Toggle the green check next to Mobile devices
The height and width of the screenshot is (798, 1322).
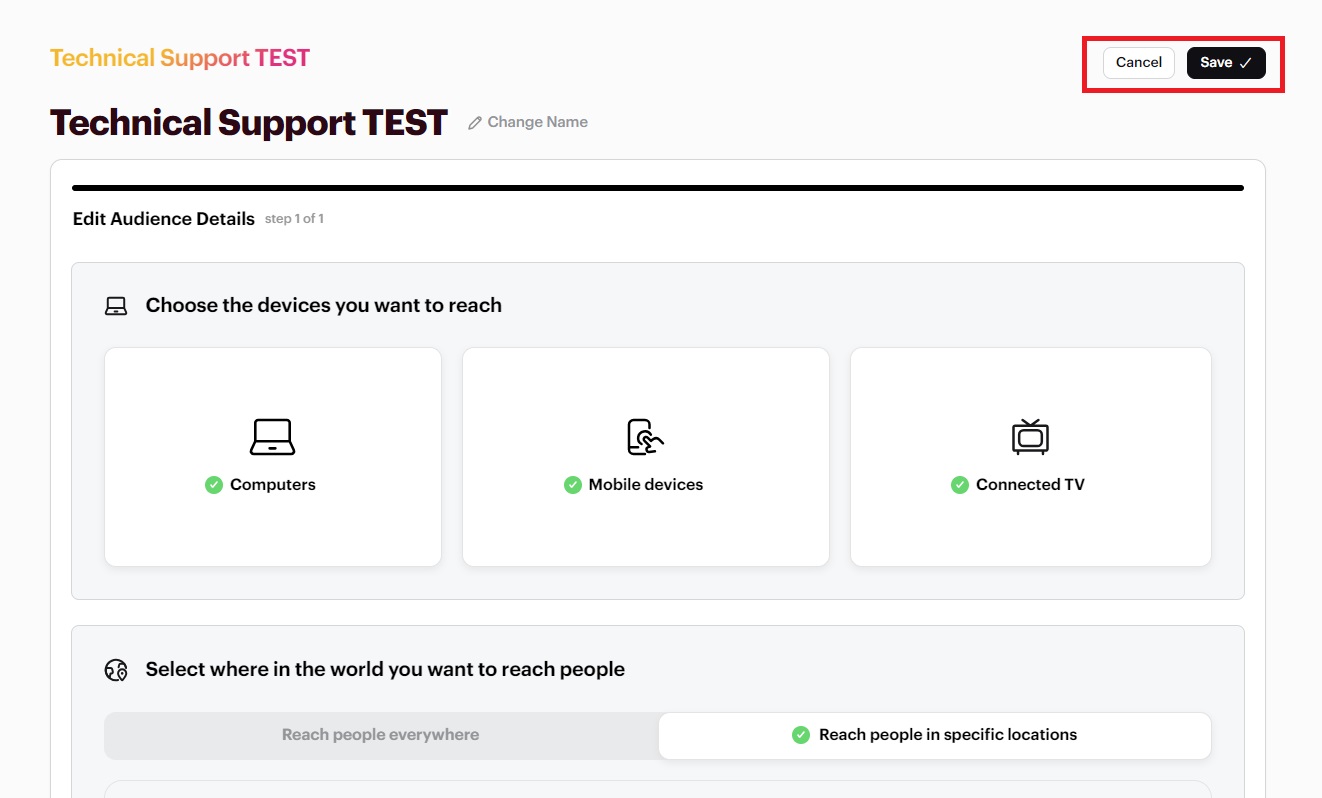(572, 485)
